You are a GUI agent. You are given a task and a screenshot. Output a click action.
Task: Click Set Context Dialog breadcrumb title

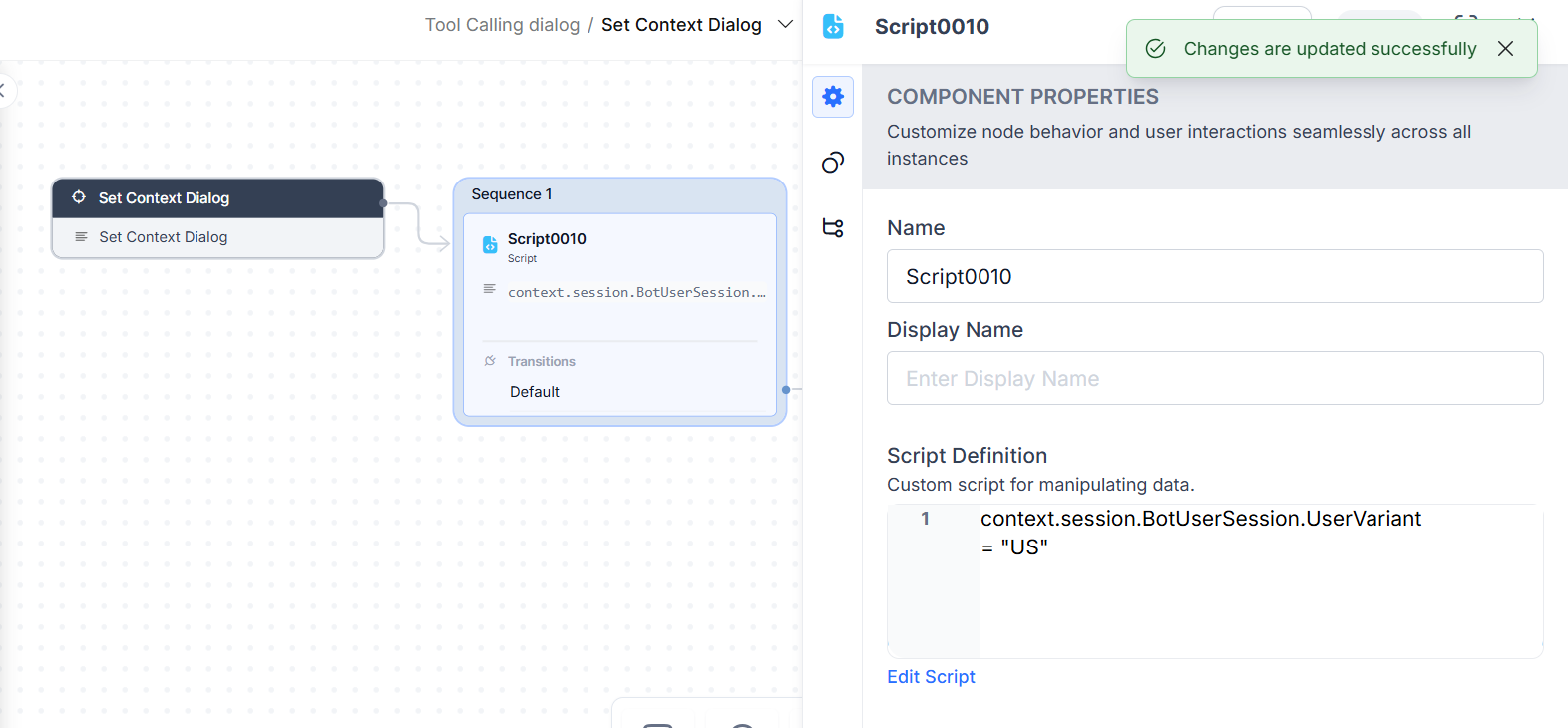[681, 25]
